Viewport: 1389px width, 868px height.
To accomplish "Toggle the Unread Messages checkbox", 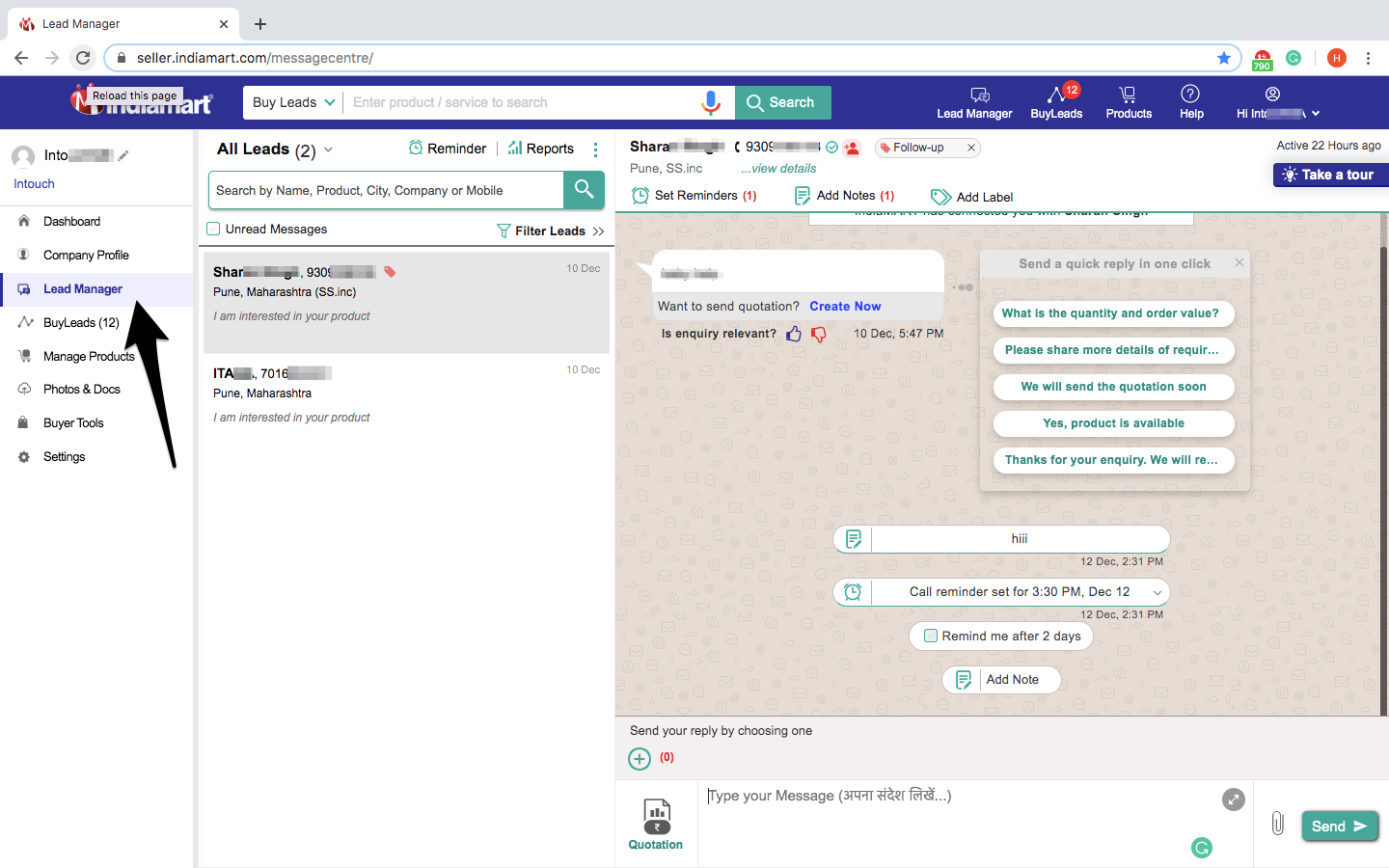I will point(213,229).
